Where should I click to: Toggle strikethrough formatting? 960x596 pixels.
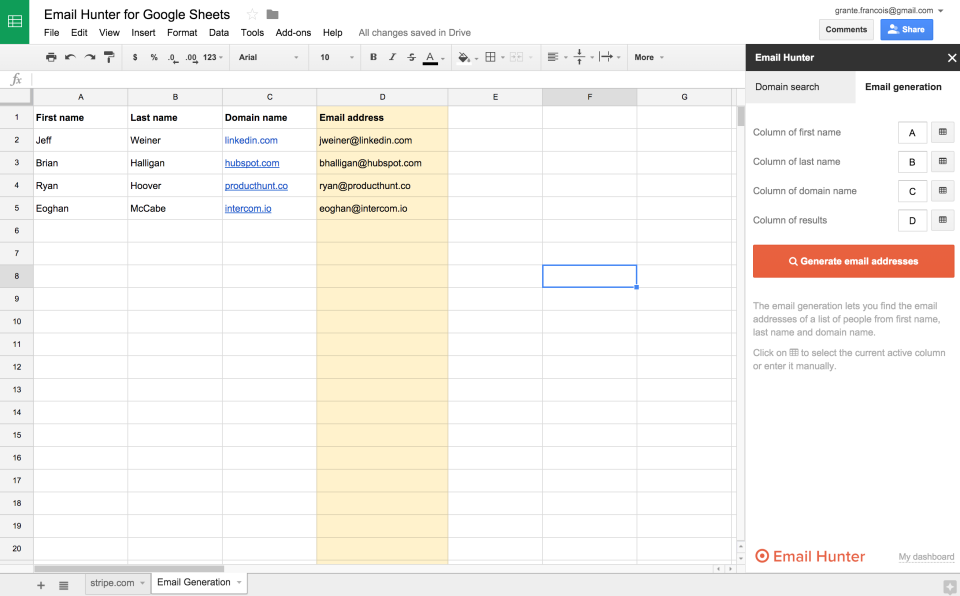[411, 57]
